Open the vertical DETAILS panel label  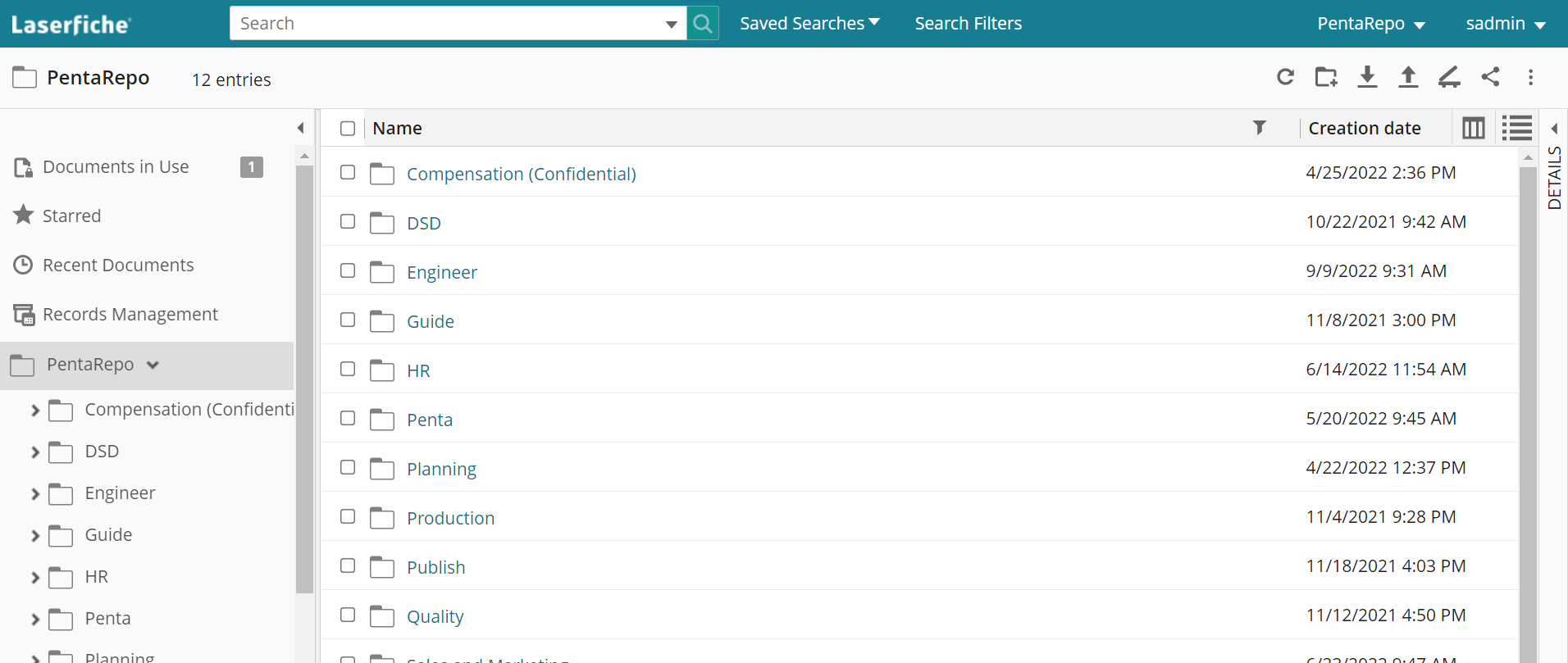pyautogui.click(x=1554, y=178)
